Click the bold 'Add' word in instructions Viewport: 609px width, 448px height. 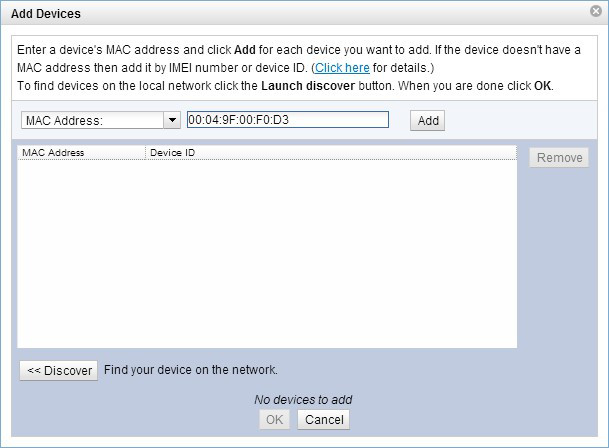coord(247,49)
